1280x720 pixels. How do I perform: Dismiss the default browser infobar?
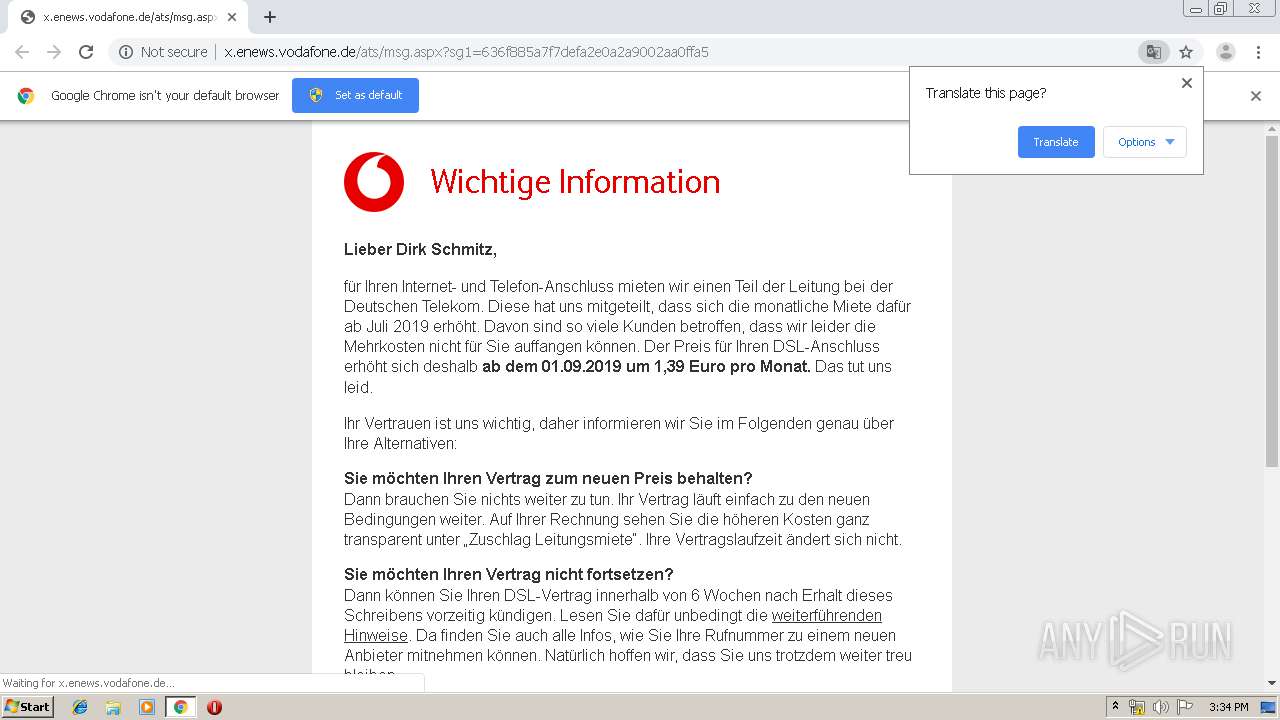coord(1256,96)
